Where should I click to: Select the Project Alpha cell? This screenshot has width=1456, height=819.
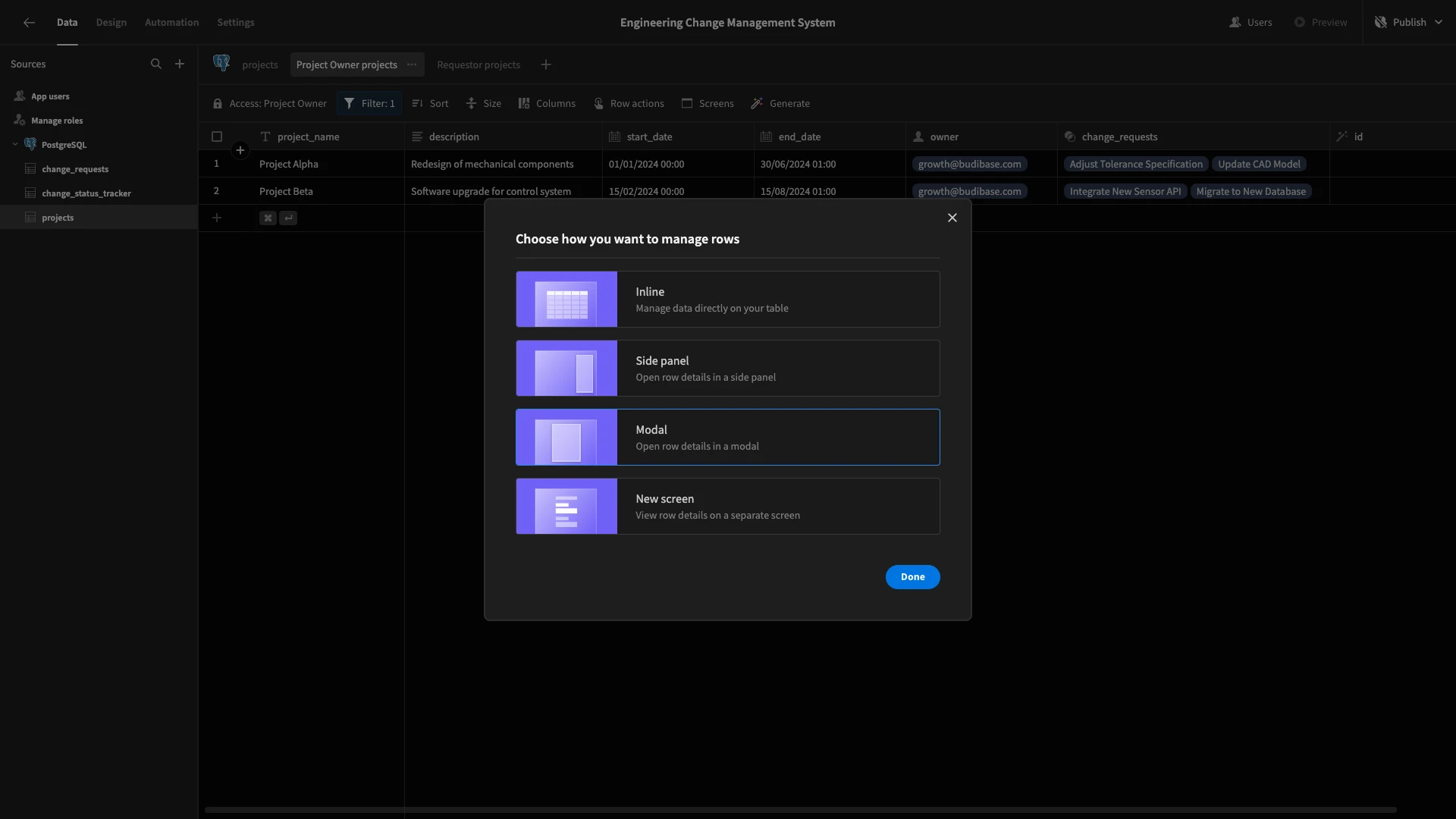click(328, 164)
